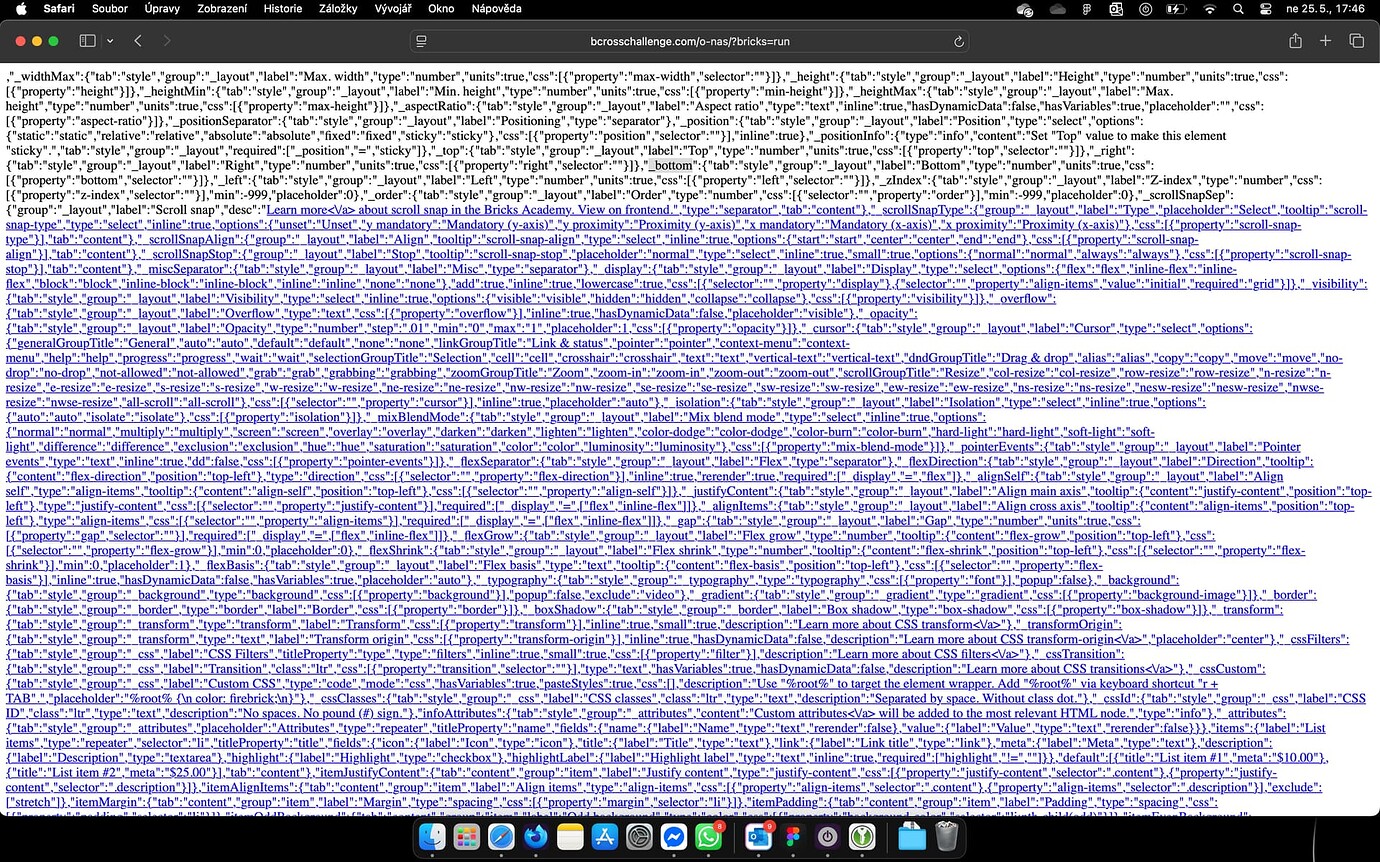This screenshot has height=862, width=1380.
Task: Launch Firefox from the Dock
Action: [x=535, y=837]
